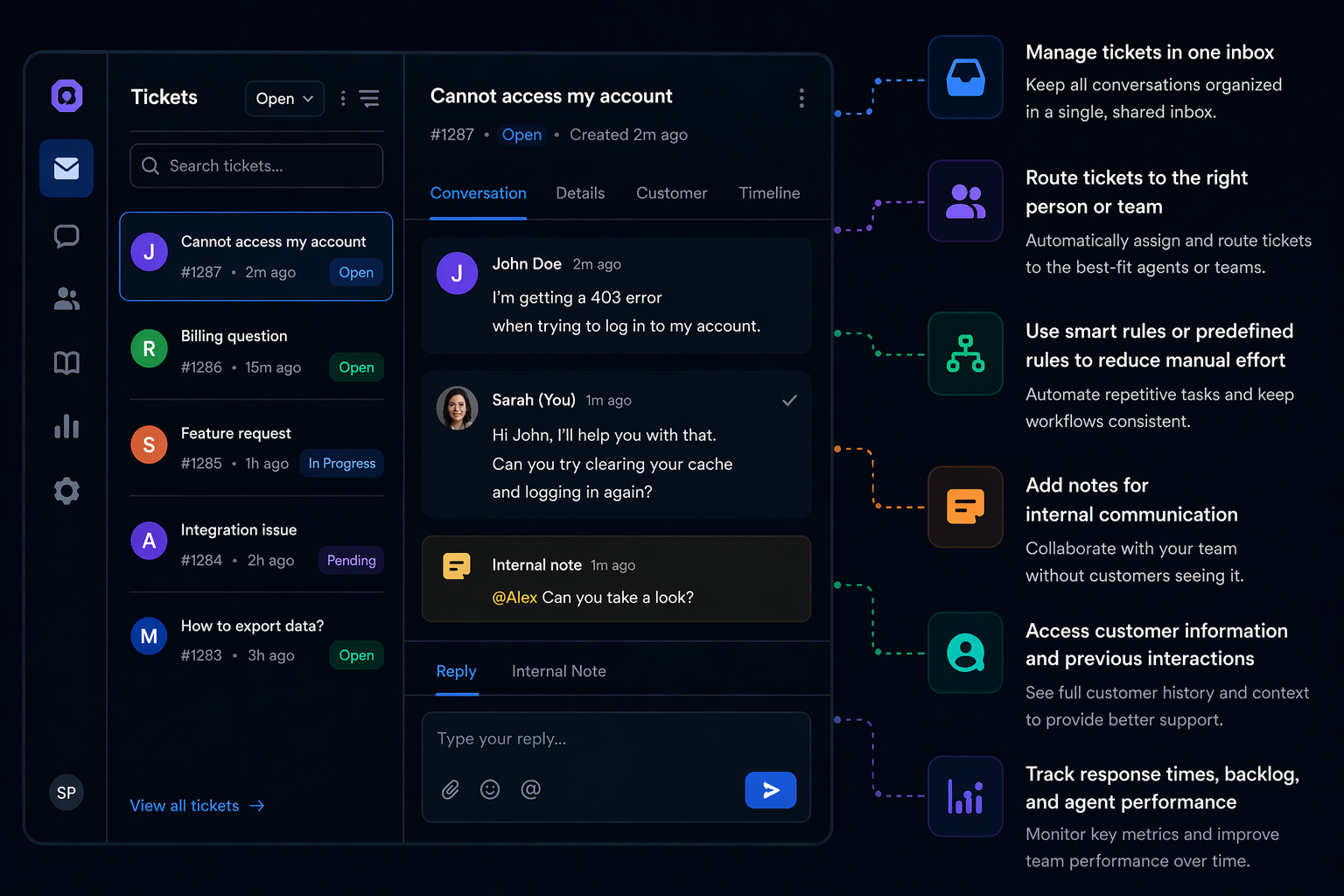
Task: Click the filter icon beside the Open dropdown
Action: (x=368, y=98)
